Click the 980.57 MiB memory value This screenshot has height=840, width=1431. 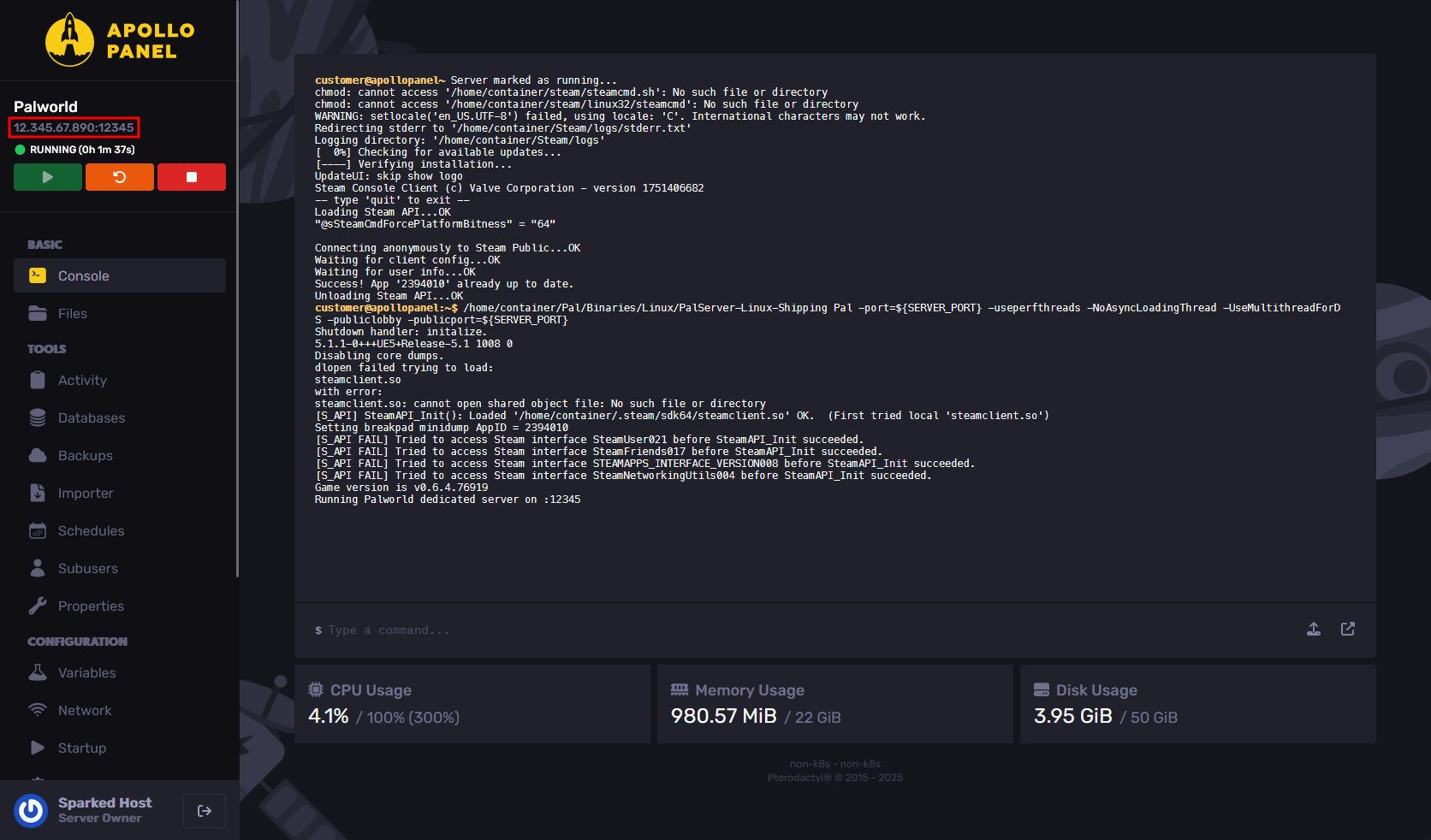tap(724, 716)
